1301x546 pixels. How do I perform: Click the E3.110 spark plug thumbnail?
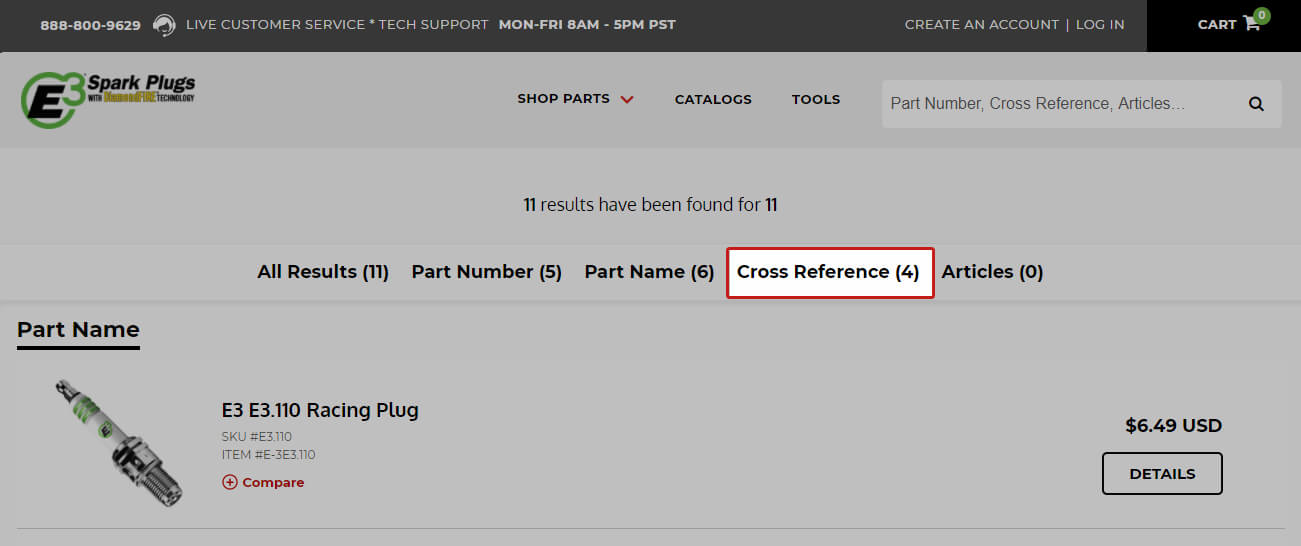point(121,441)
